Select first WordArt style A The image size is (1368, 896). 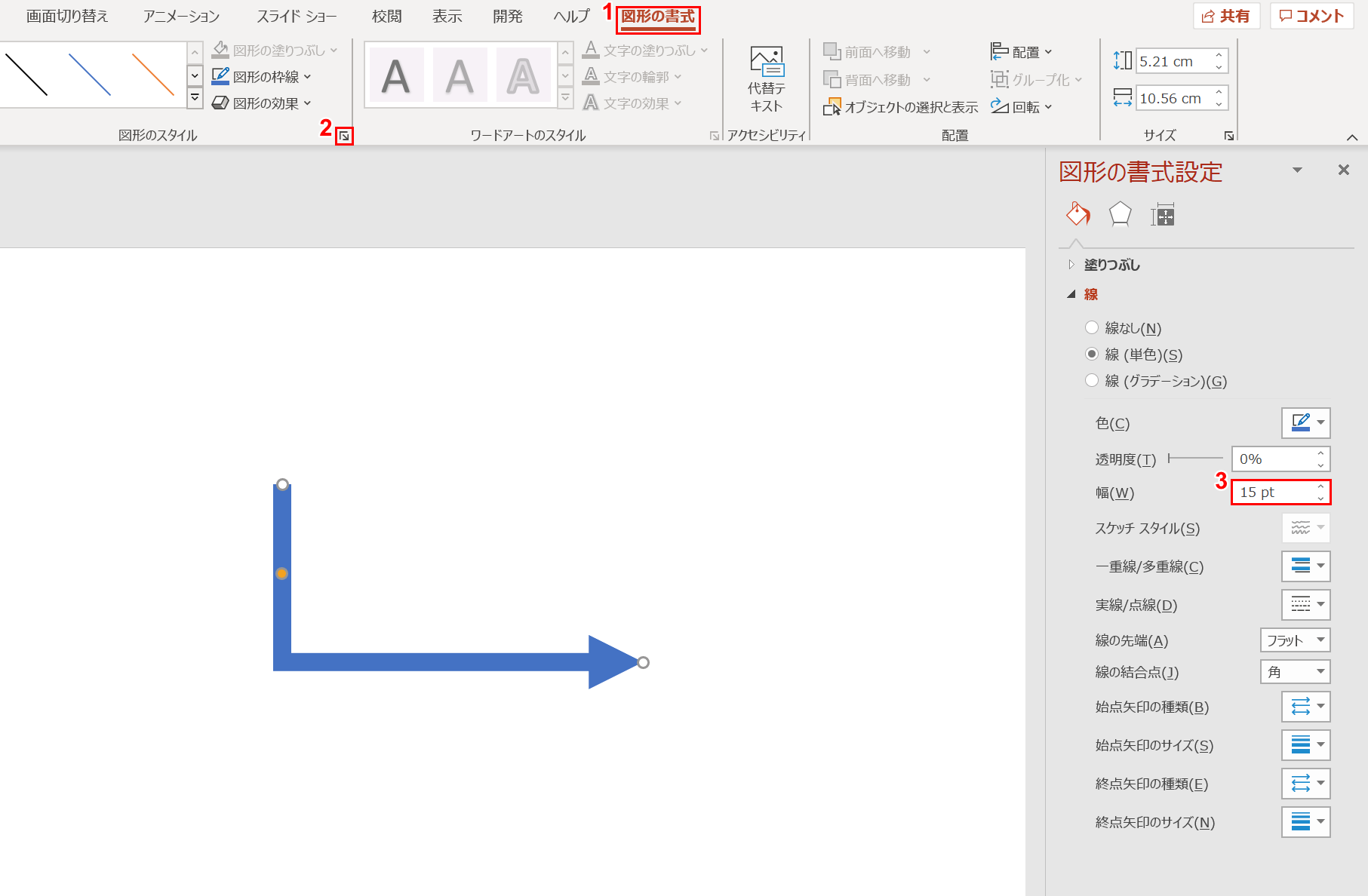click(x=396, y=75)
